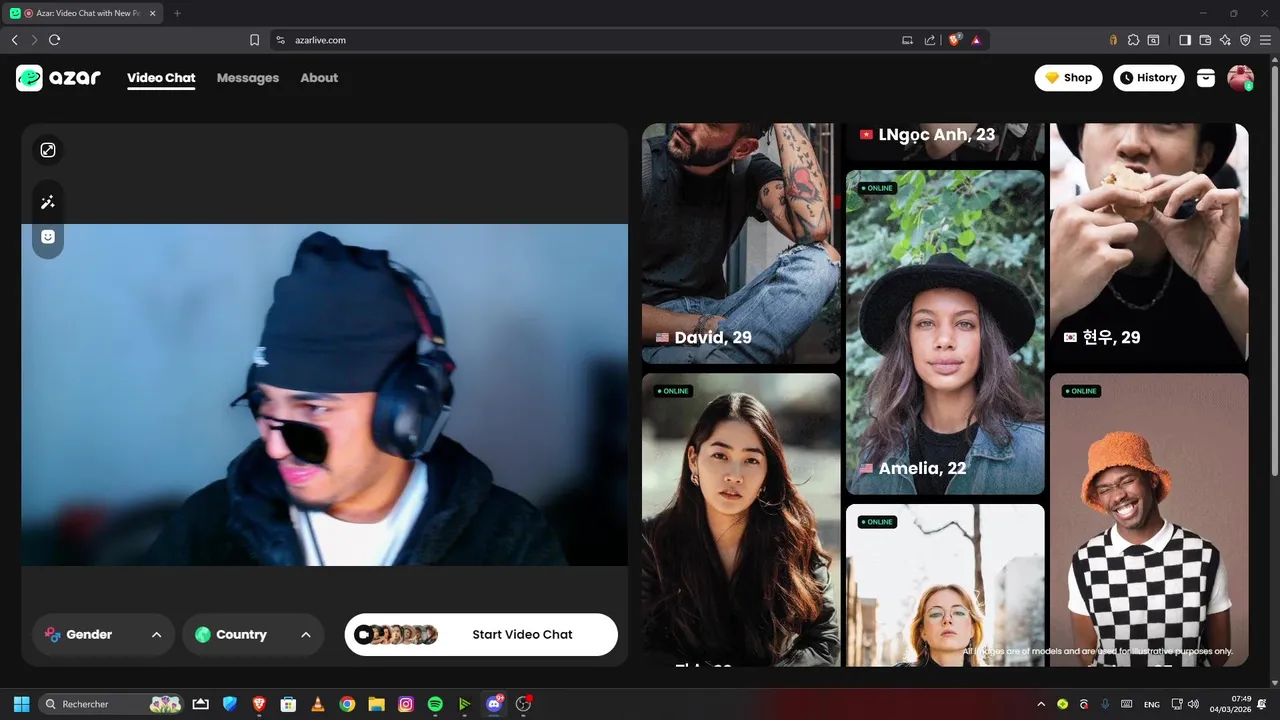Open Chrome from the taskbar
This screenshot has height=720, width=1280.
pyautogui.click(x=347, y=704)
